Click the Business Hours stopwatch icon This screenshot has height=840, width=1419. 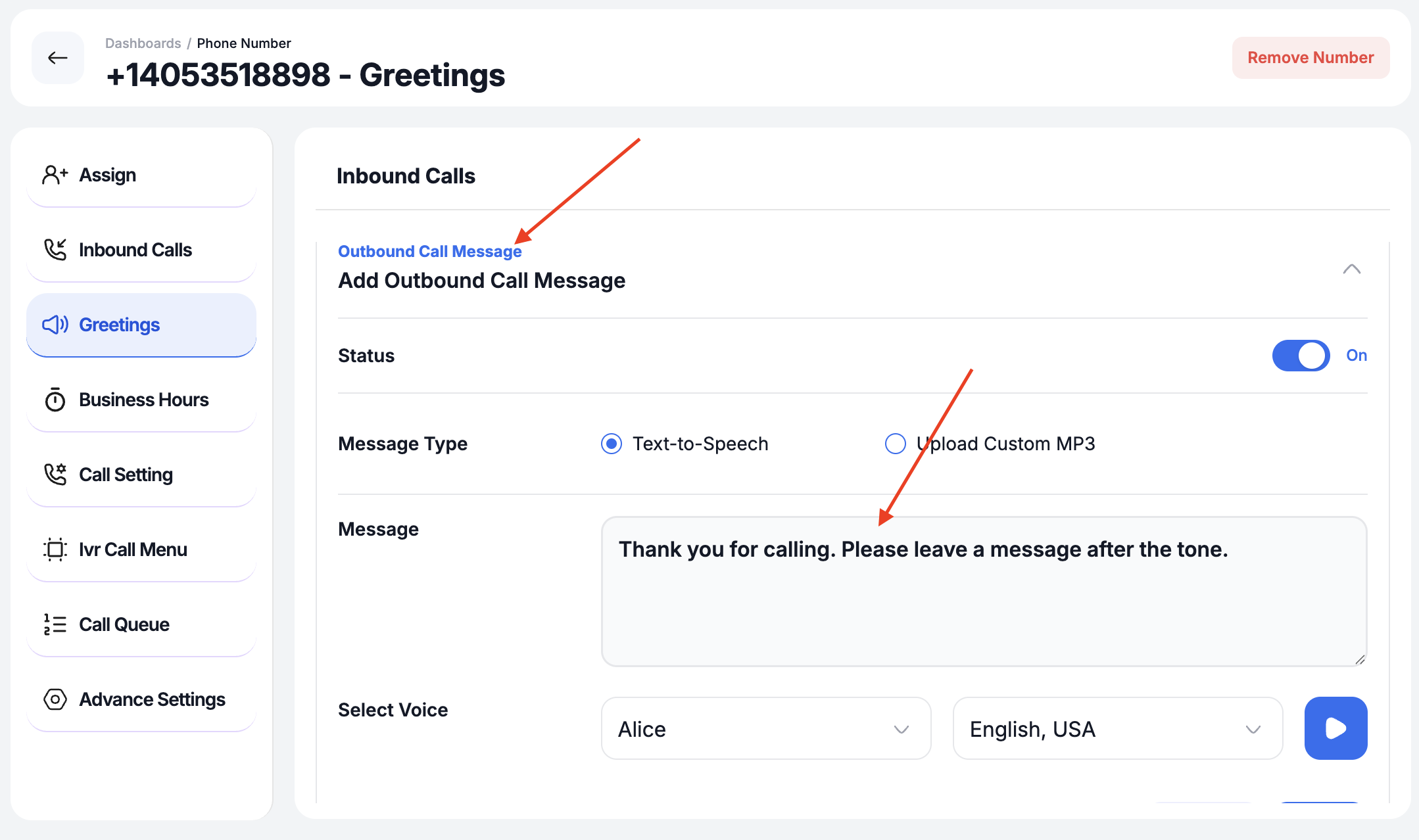click(55, 400)
